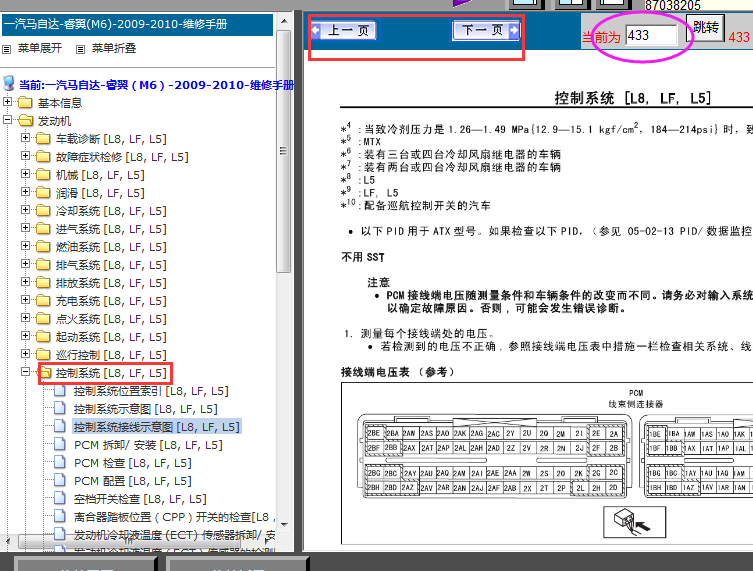
Task: Open PCM 检查 [L8, LF, L5] page
Action: (133, 463)
